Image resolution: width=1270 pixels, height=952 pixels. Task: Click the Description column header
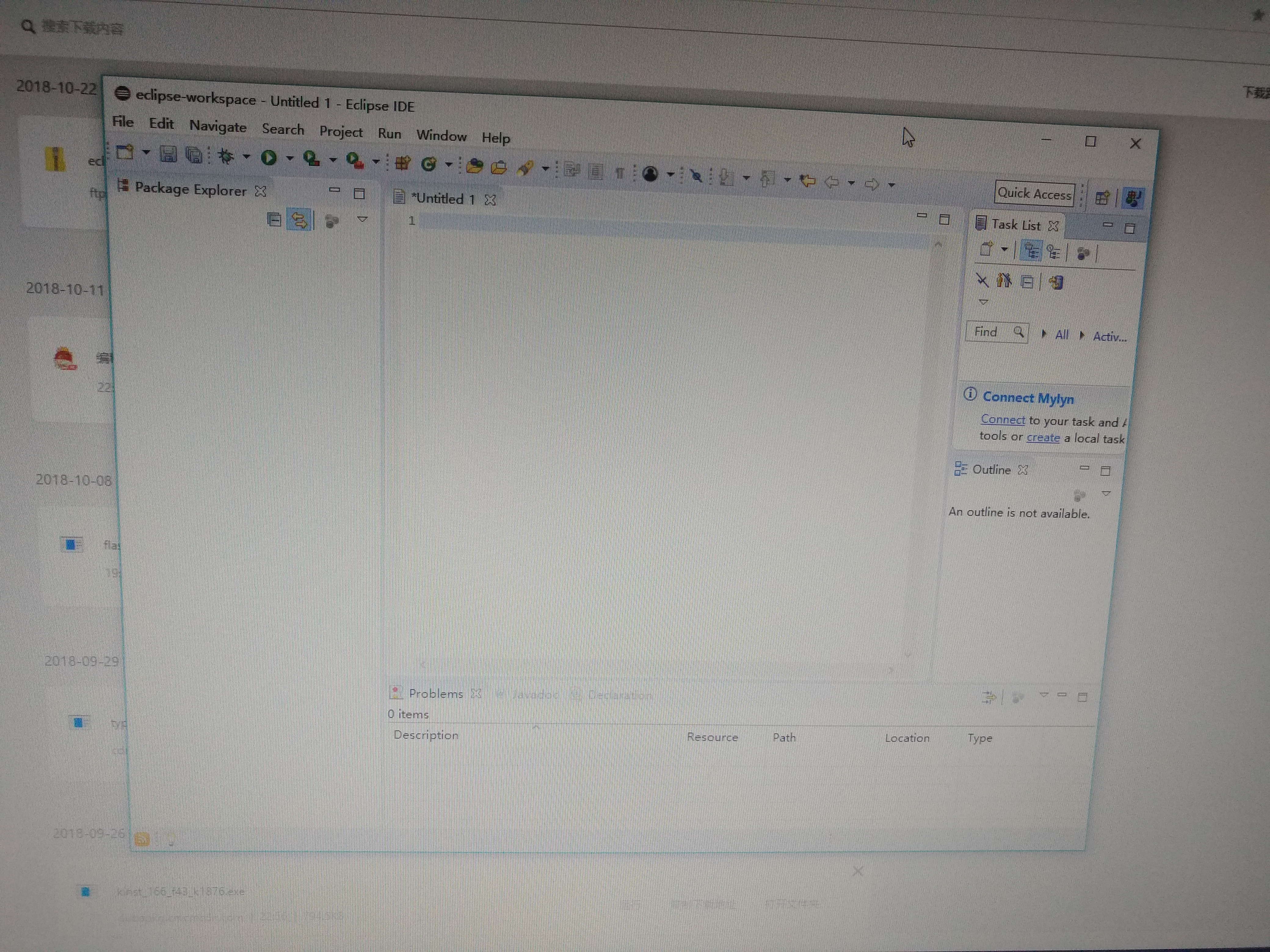(x=426, y=735)
